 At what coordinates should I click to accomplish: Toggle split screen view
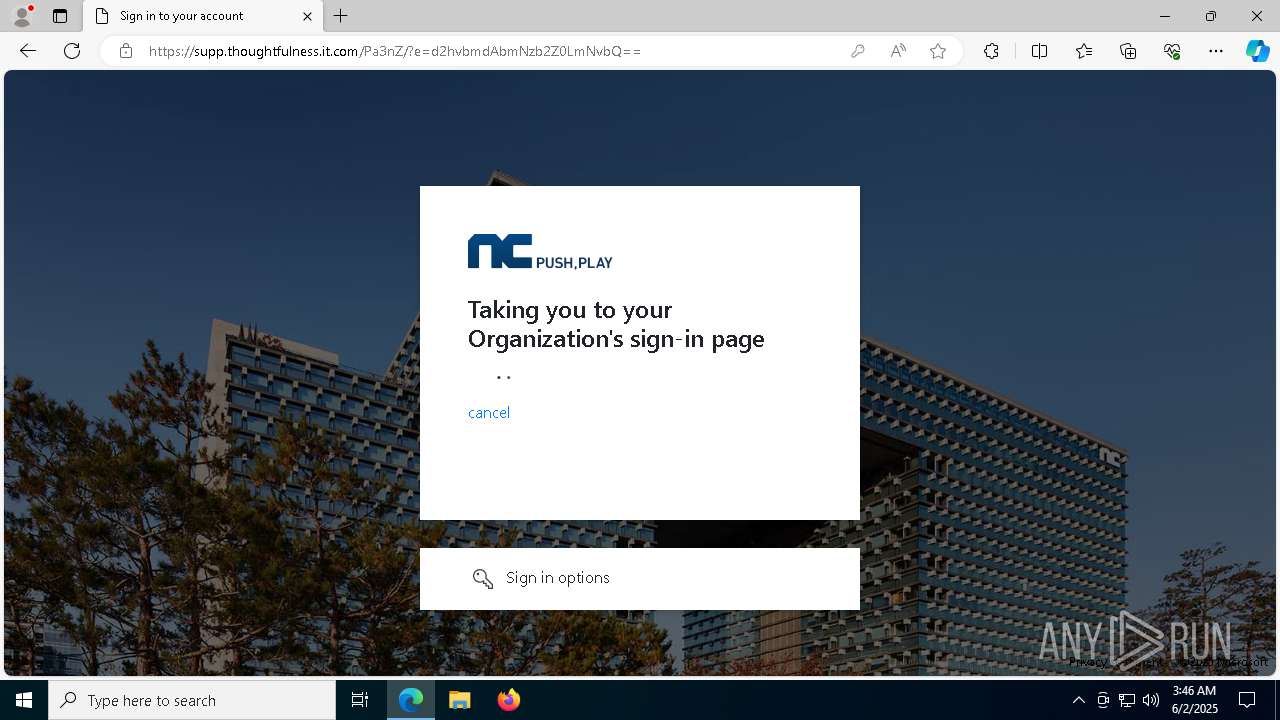pos(1039,51)
